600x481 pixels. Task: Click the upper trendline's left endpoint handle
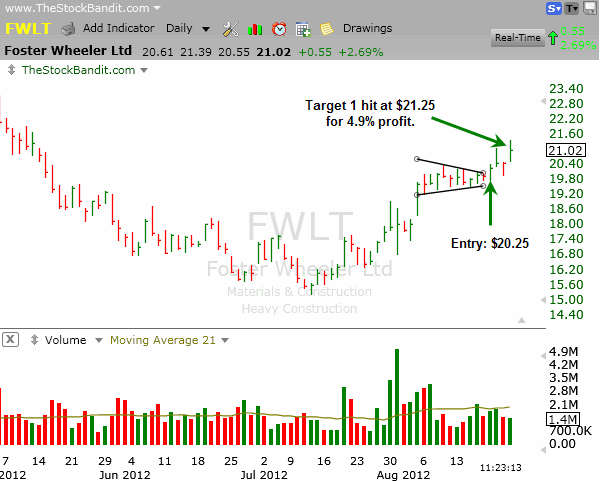tap(417, 159)
